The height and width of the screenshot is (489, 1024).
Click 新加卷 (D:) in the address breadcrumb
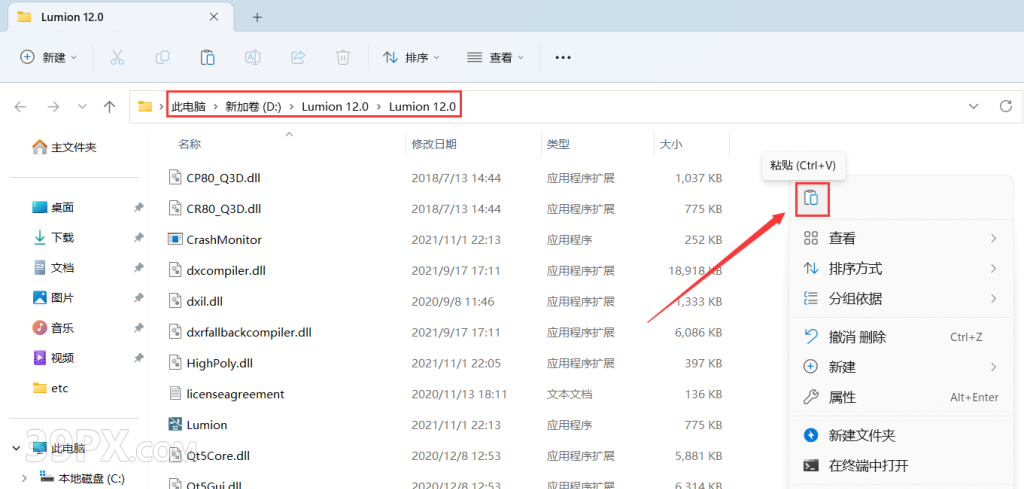point(253,106)
